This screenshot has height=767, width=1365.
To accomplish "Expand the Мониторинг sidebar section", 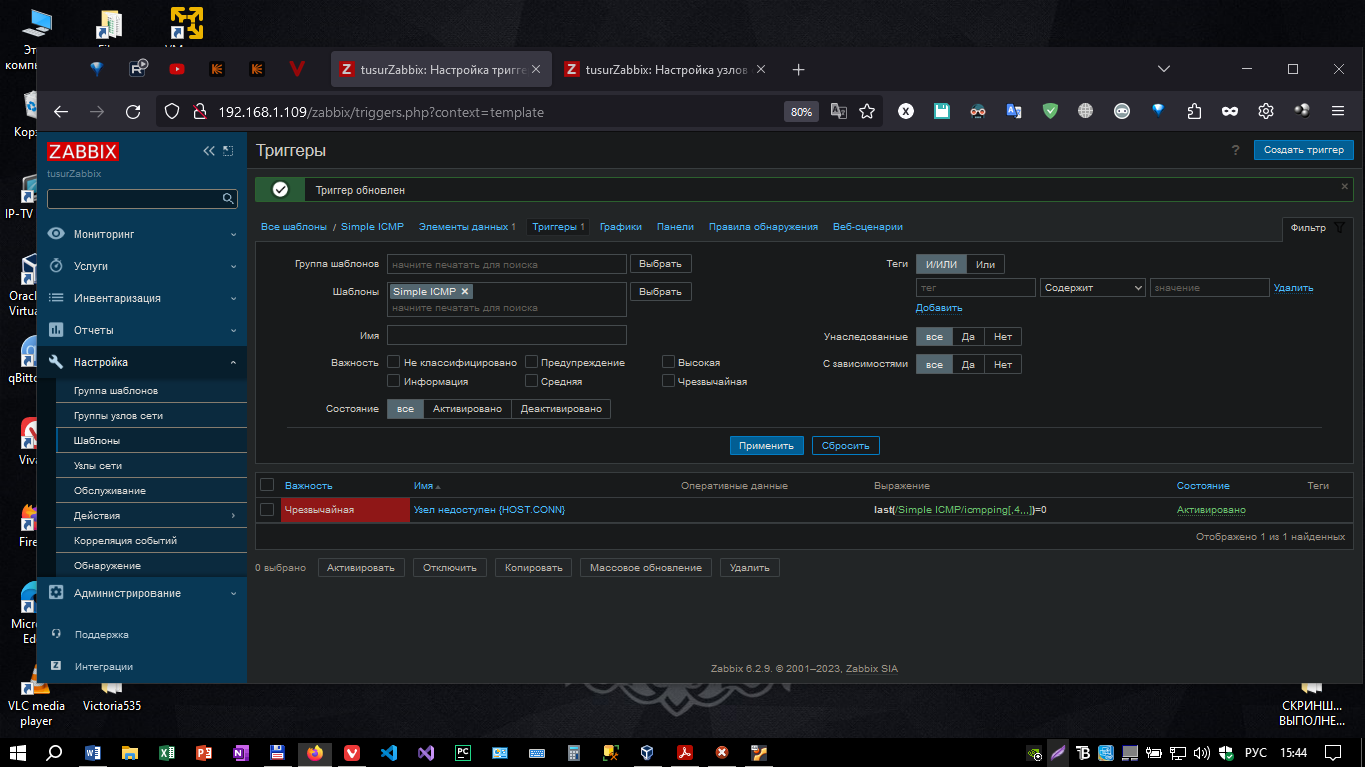I will pos(142,234).
